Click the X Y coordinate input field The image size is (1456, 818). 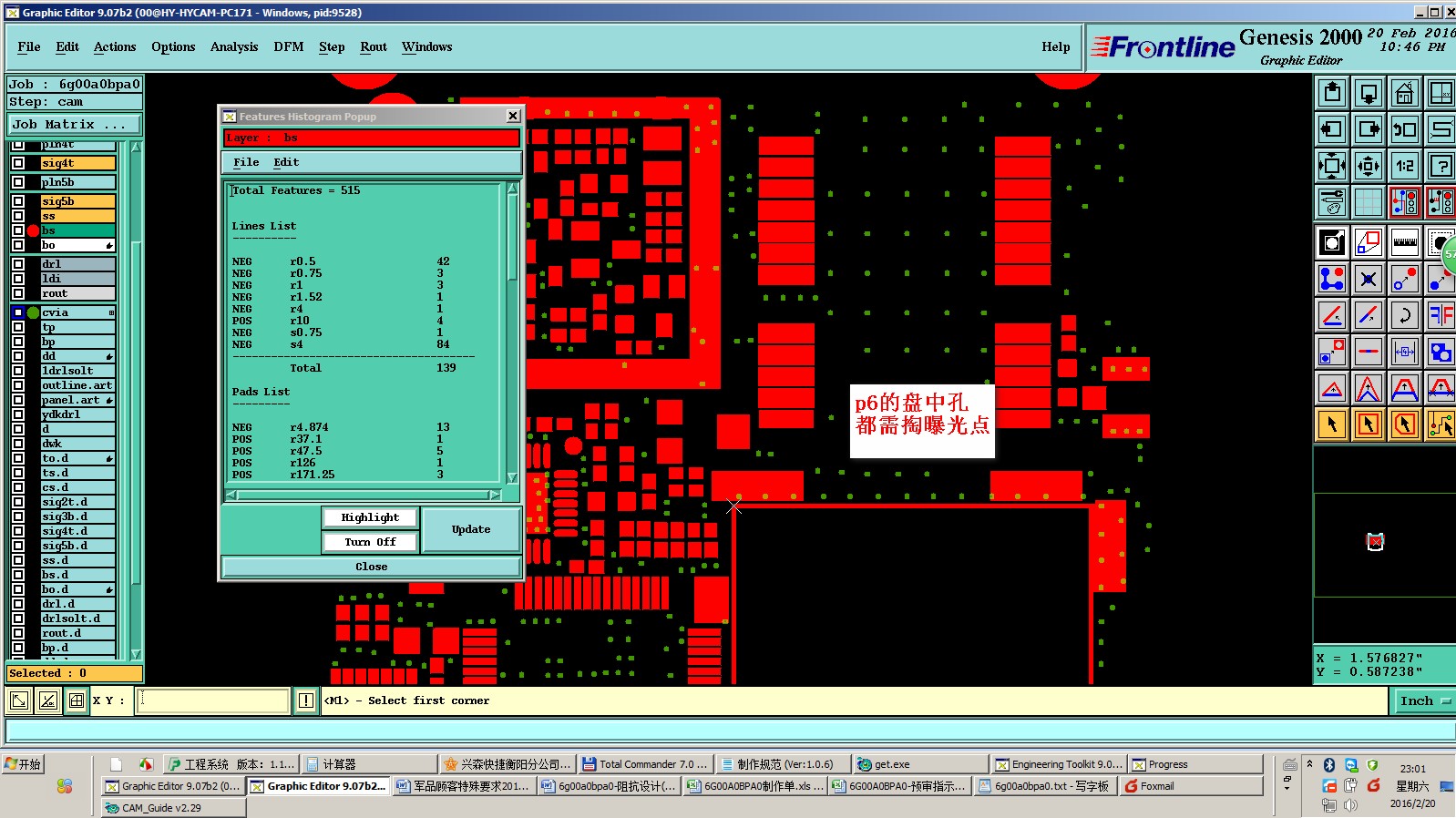[x=213, y=700]
